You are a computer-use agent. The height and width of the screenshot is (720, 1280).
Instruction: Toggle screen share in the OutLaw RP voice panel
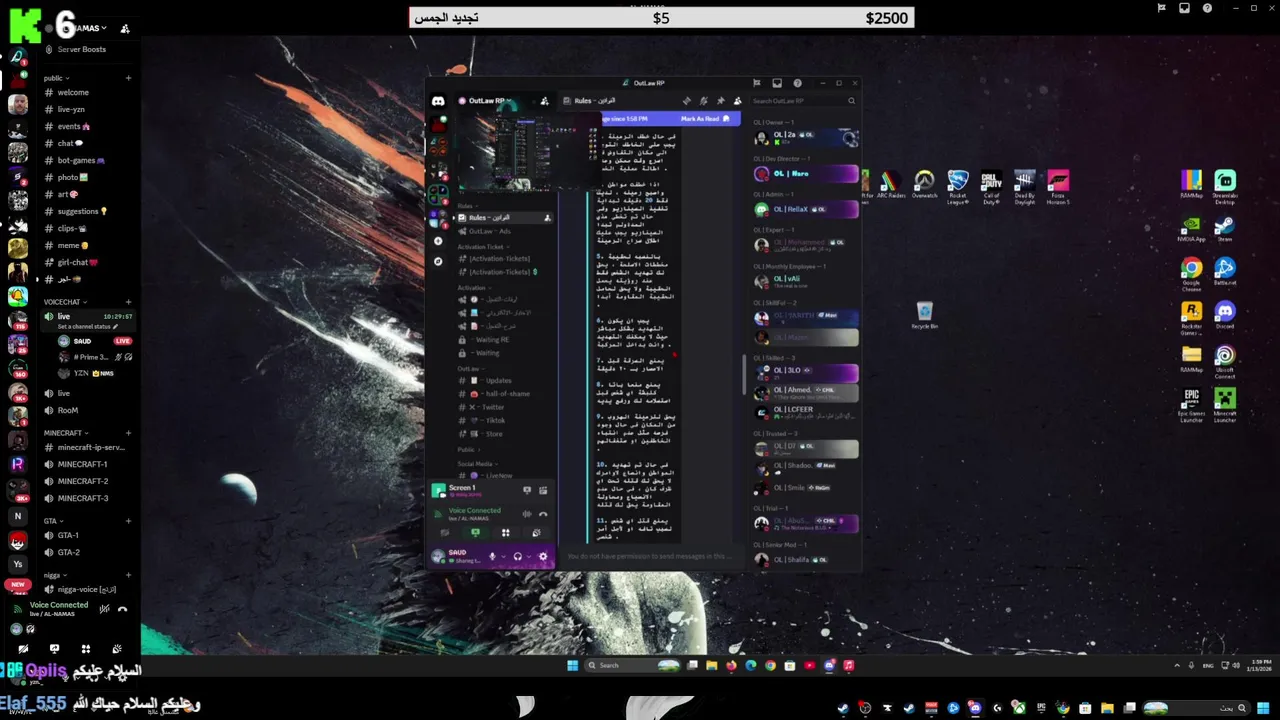[475, 533]
